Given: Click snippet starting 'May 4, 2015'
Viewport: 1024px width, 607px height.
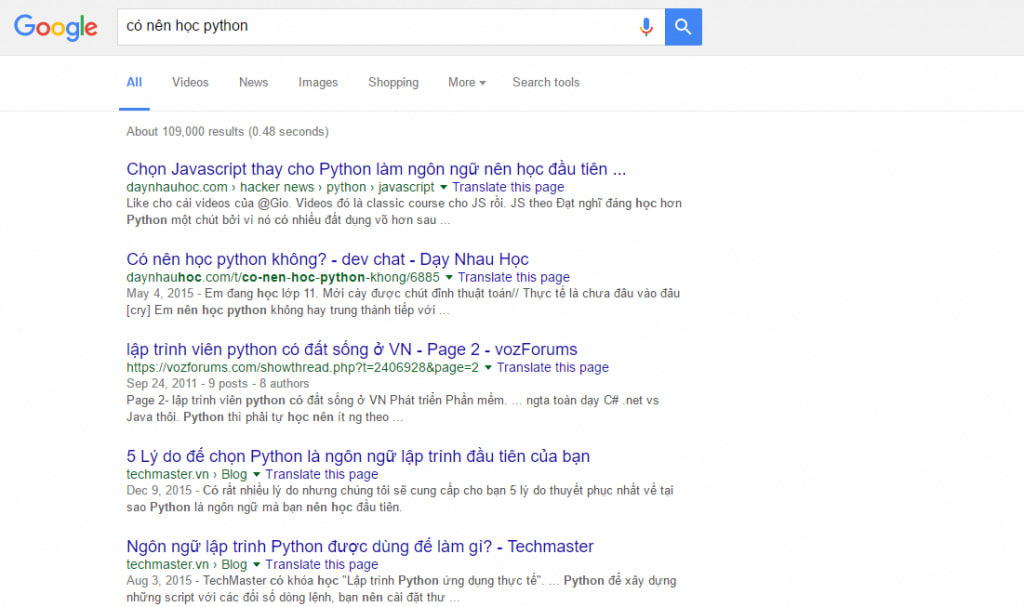Looking at the screenshot, I should (403, 302).
